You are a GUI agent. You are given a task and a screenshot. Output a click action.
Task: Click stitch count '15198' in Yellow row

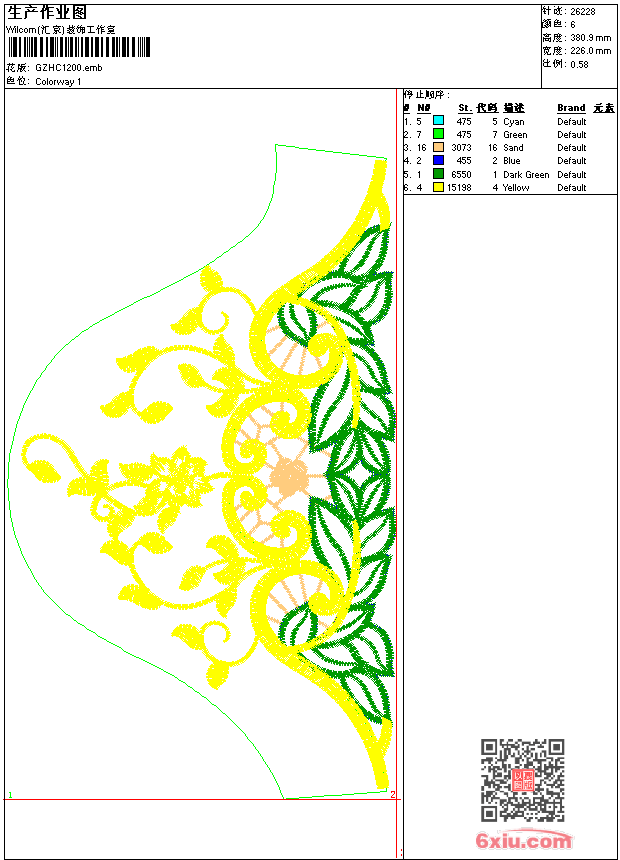(459, 188)
